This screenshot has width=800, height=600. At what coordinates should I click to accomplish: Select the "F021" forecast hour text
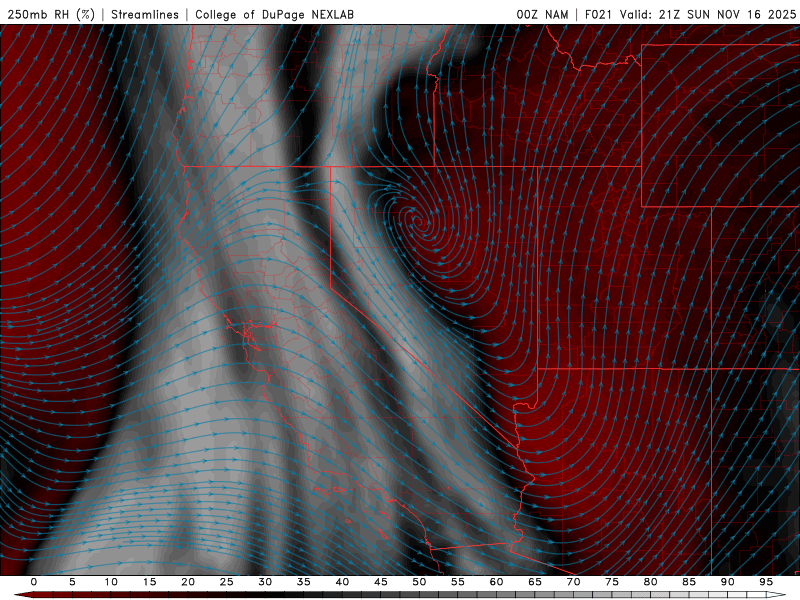(x=598, y=14)
